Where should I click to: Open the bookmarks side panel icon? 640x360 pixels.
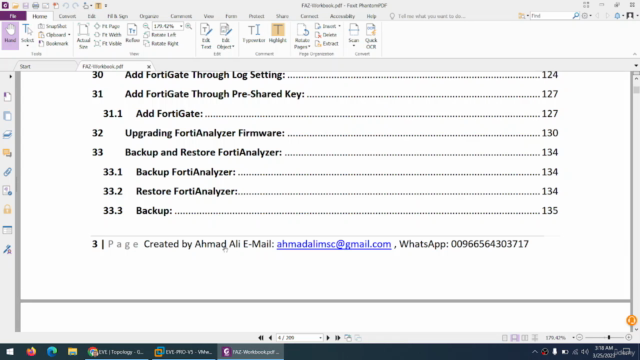(7, 96)
